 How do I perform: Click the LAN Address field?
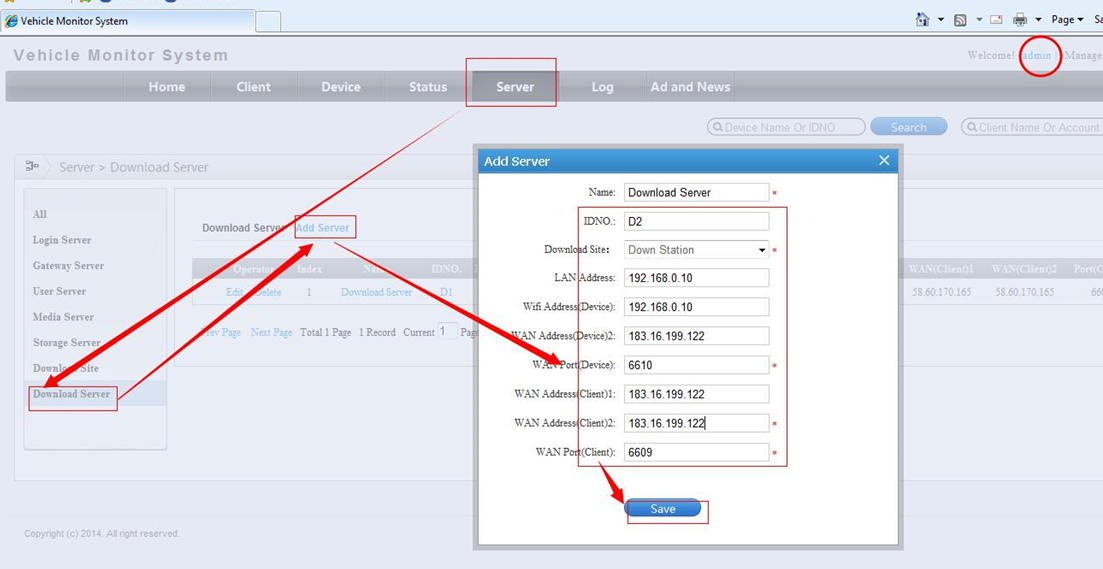pos(696,279)
